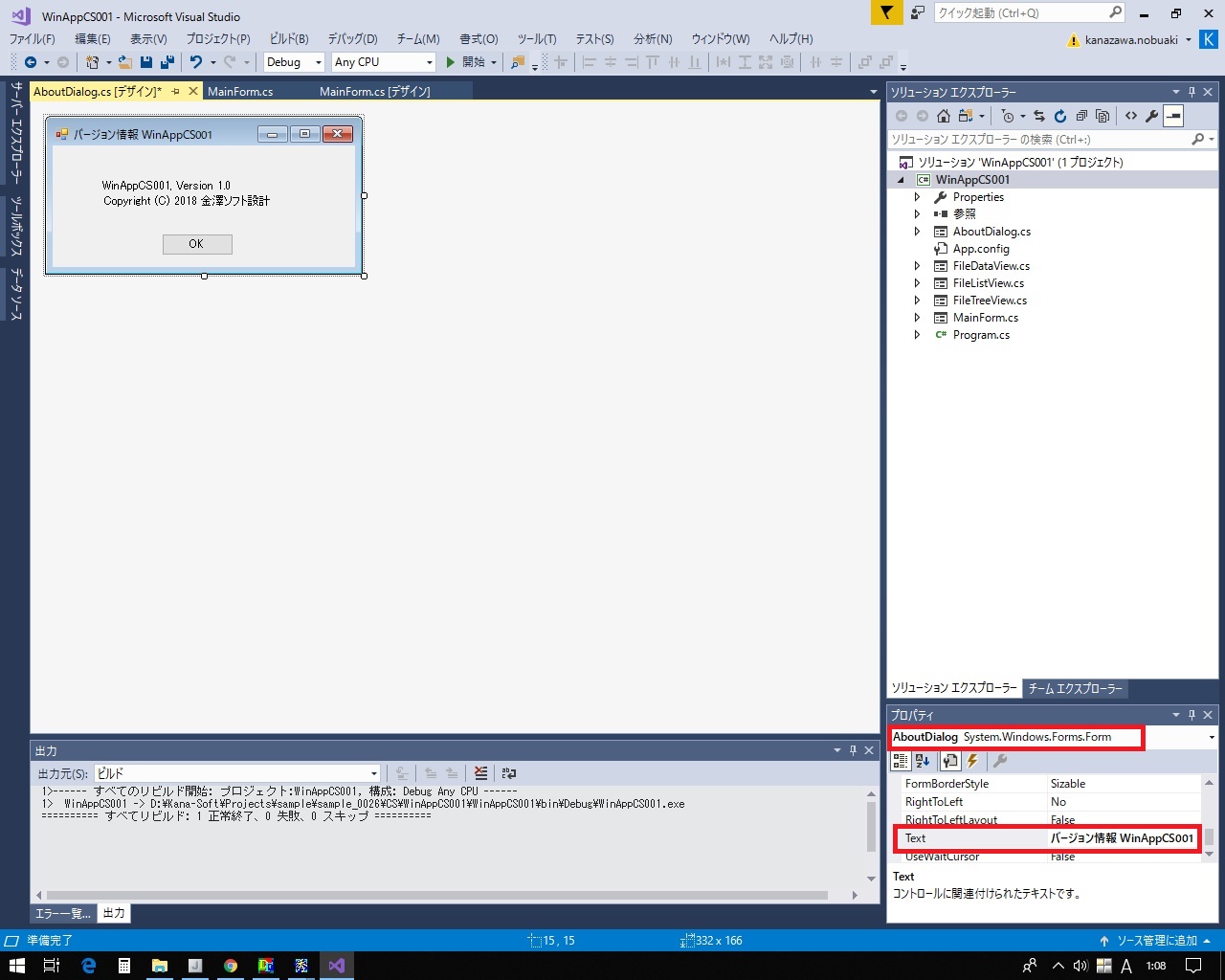Click Collapse All in Solution Explorer
Viewport: 1225px width, 980px height.
click(1081, 116)
